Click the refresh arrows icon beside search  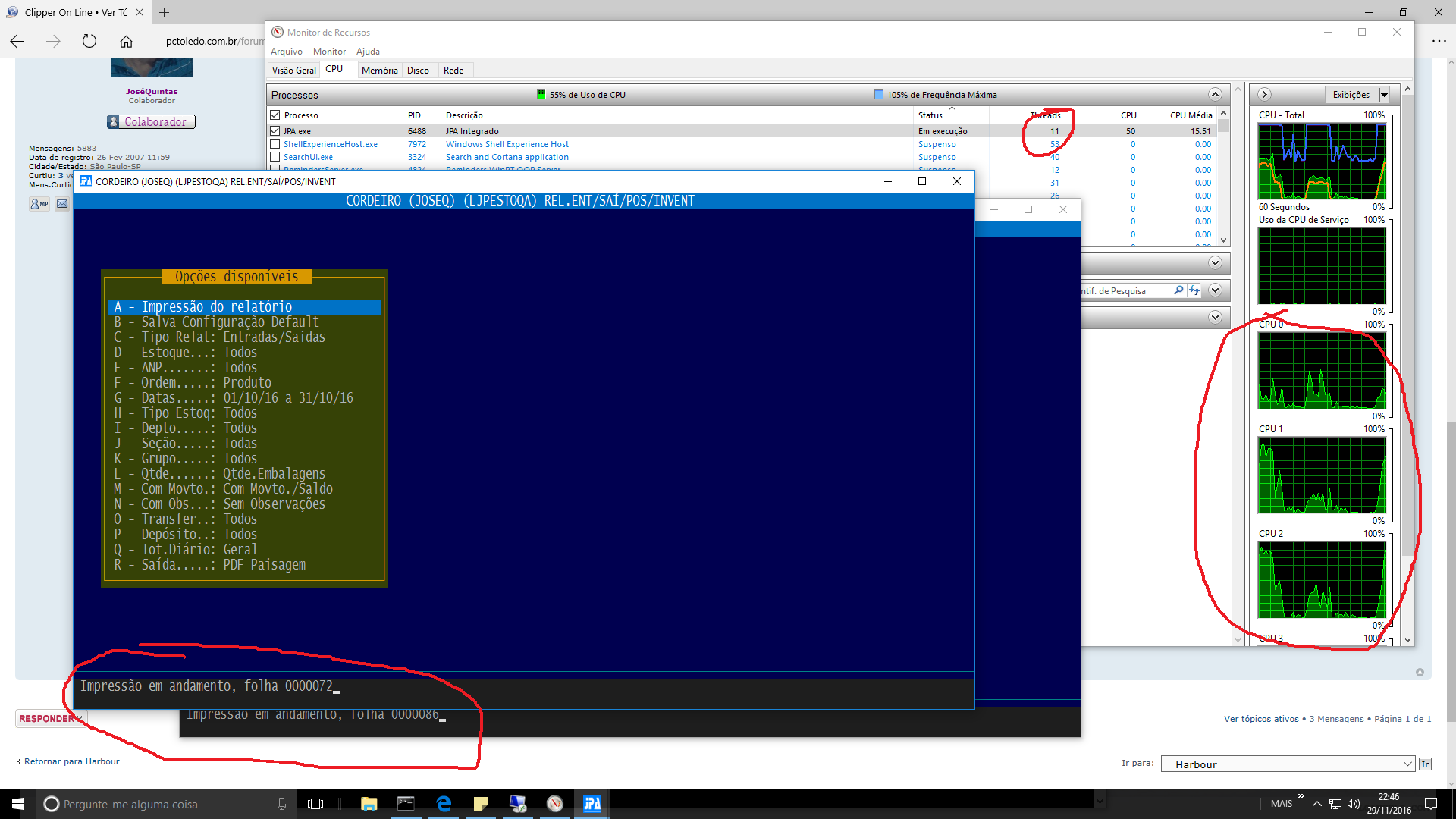tap(1194, 290)
